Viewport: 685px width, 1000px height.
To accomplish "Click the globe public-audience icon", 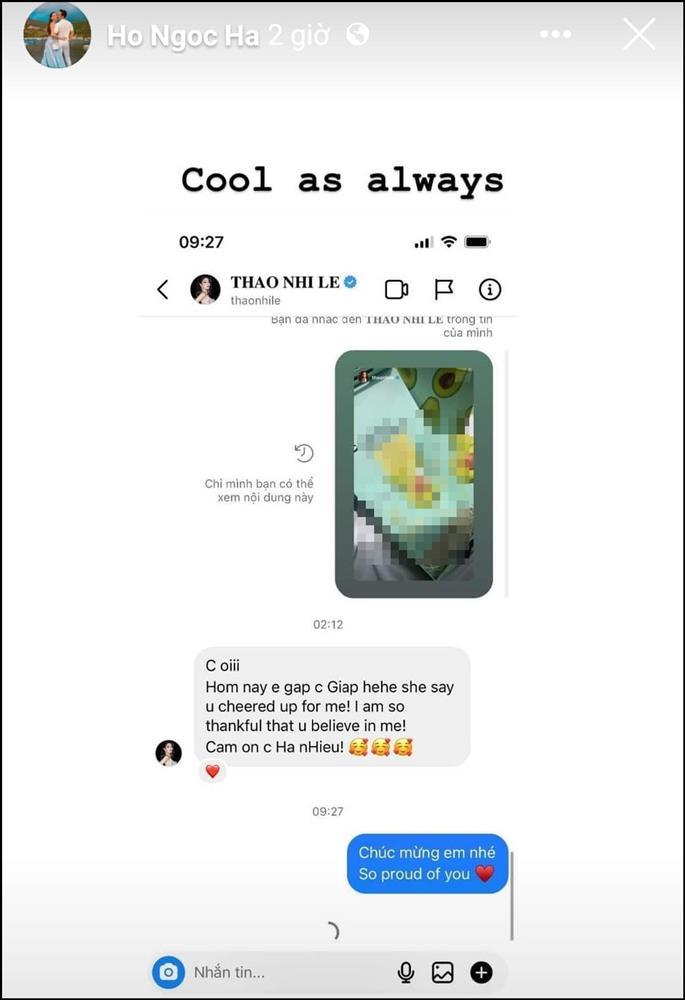I will pyautogui.click(x=357, y=34).
